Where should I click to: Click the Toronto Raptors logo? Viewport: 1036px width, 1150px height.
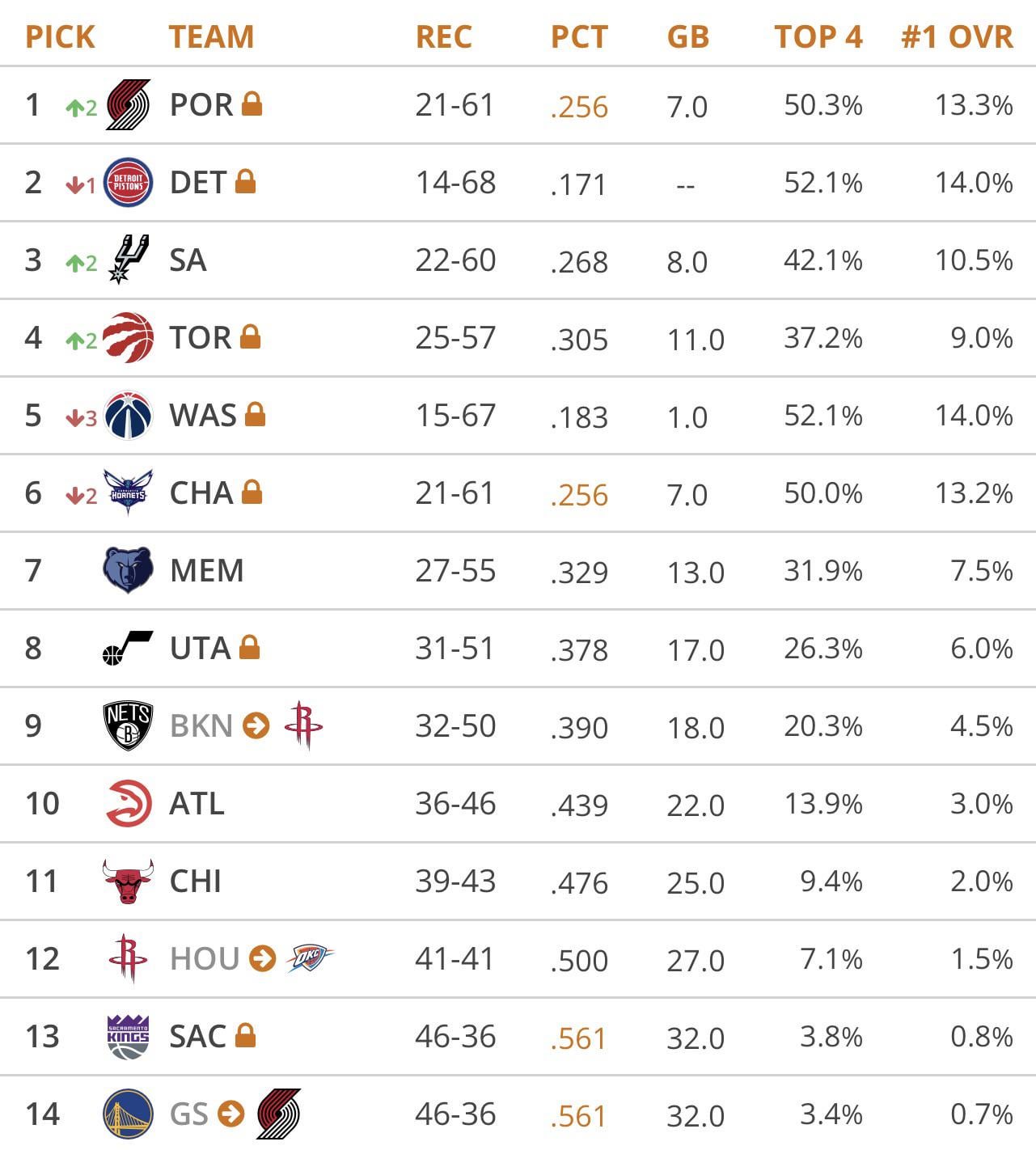click(129, 337)
